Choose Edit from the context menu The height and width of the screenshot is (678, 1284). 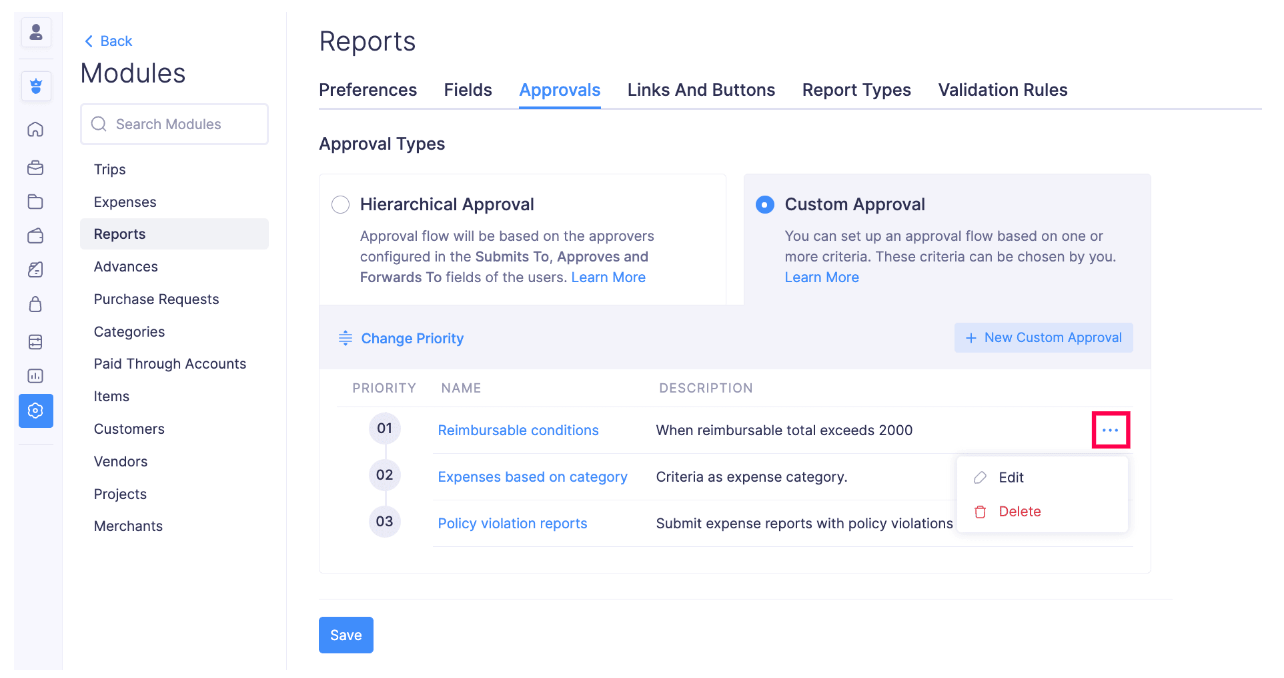tap(1011, 478)
